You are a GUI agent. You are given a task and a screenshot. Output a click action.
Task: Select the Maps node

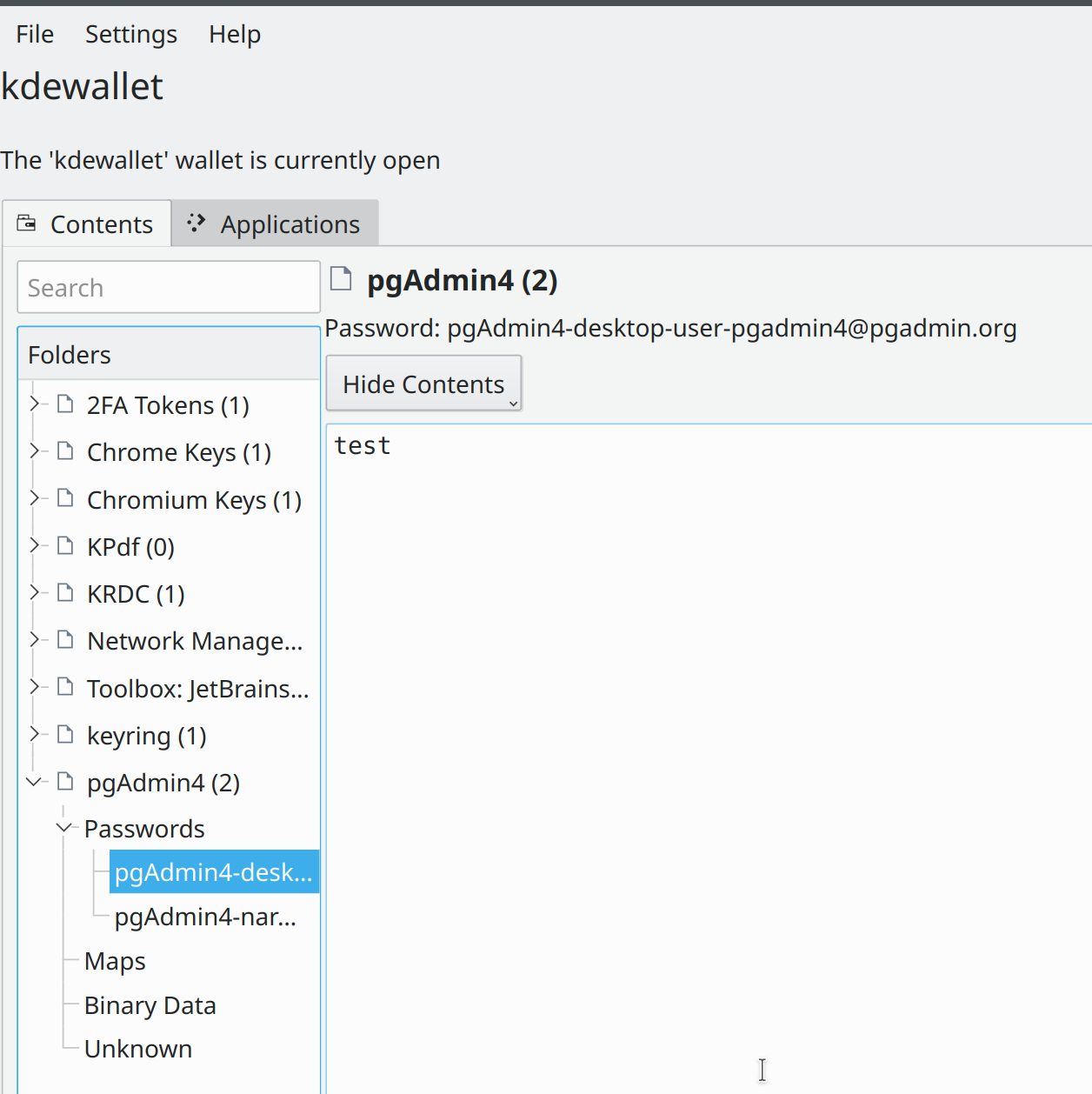point(115,961)
